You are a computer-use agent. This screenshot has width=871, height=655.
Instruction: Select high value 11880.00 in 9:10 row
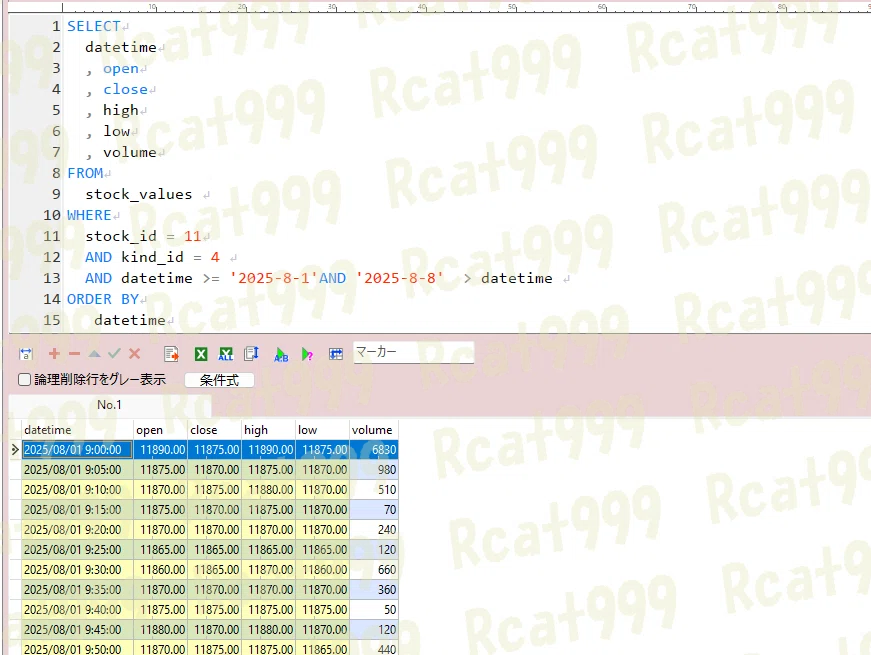268,489
